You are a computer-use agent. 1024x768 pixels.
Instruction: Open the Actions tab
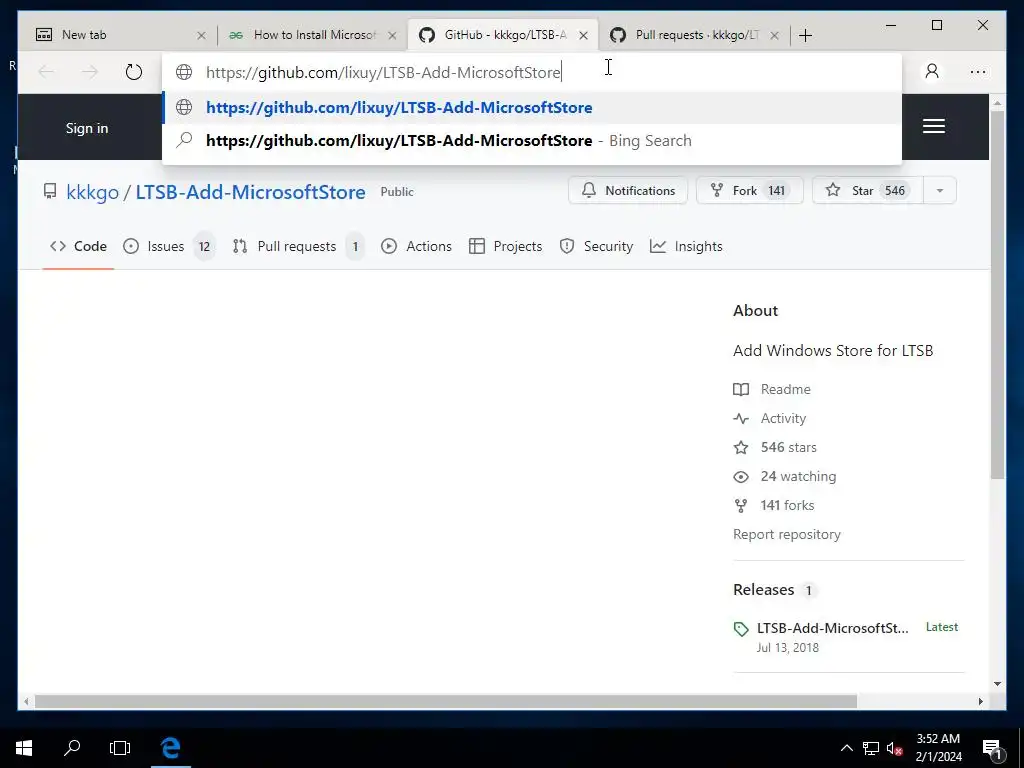pyautogui.click(x=417, y=246)
